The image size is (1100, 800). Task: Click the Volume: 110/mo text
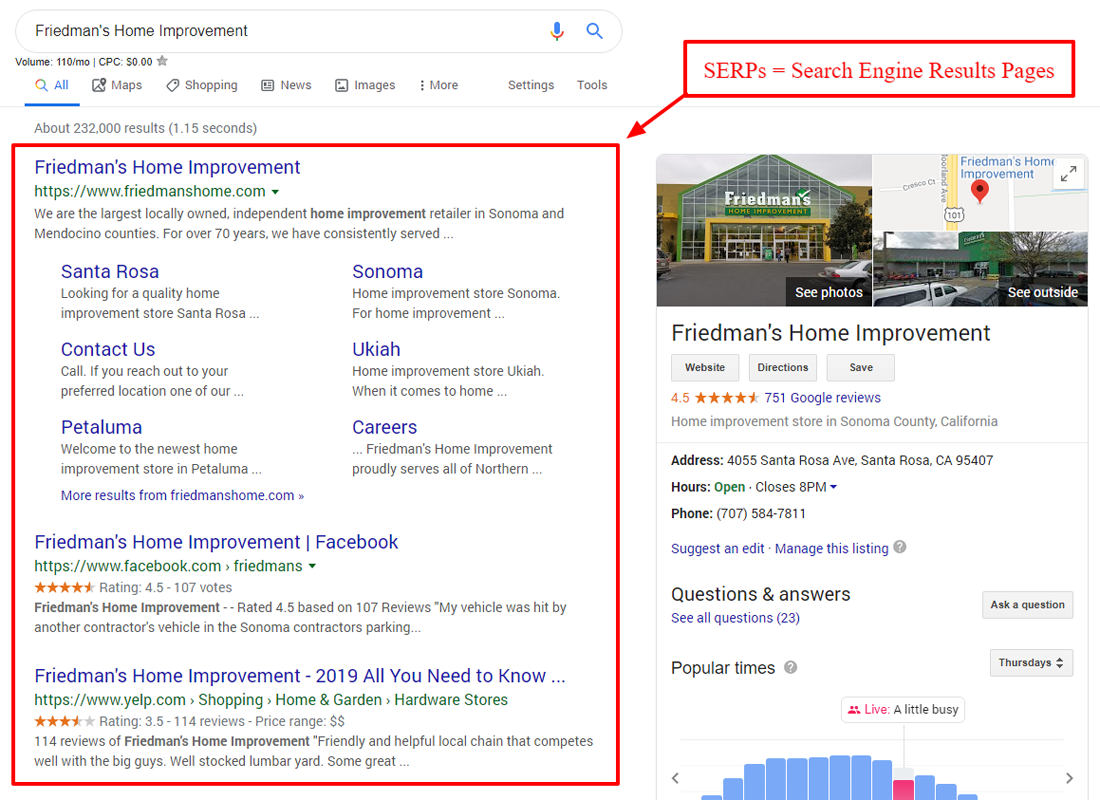(53, 62)
